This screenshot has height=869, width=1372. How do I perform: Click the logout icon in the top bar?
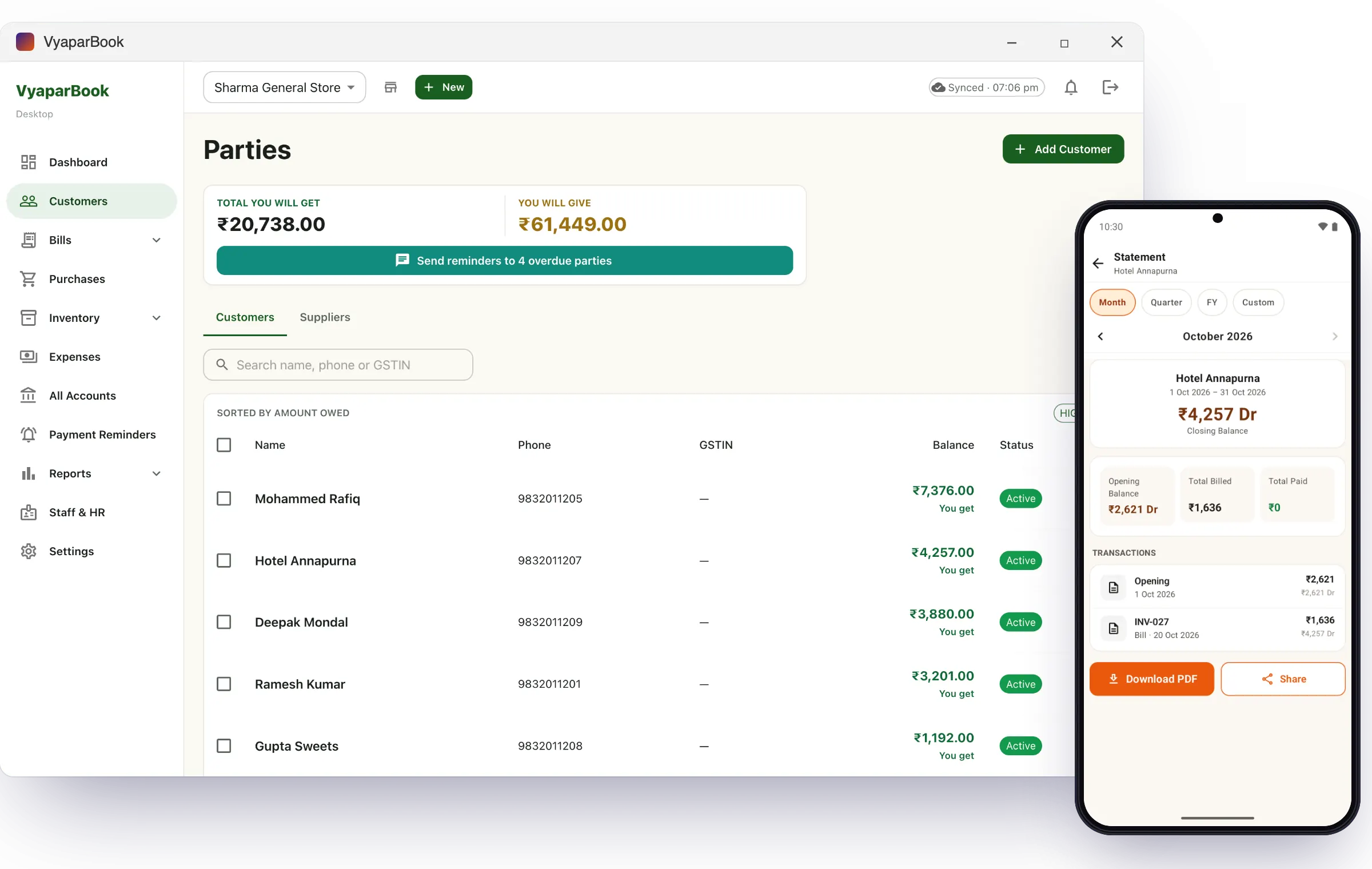1110,87
